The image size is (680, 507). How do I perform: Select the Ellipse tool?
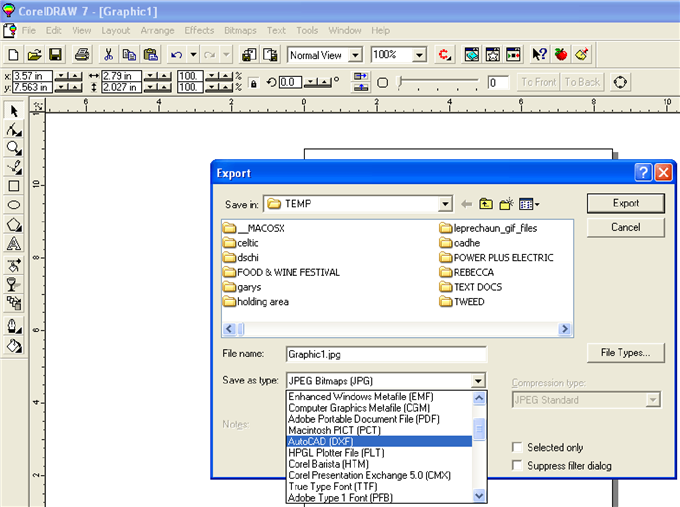coord(14,205)
